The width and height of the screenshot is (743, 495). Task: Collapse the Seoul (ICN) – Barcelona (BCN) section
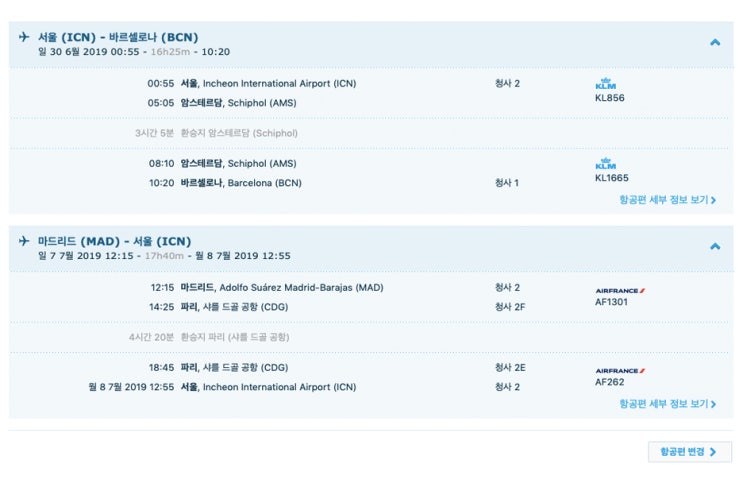point(715,43)
